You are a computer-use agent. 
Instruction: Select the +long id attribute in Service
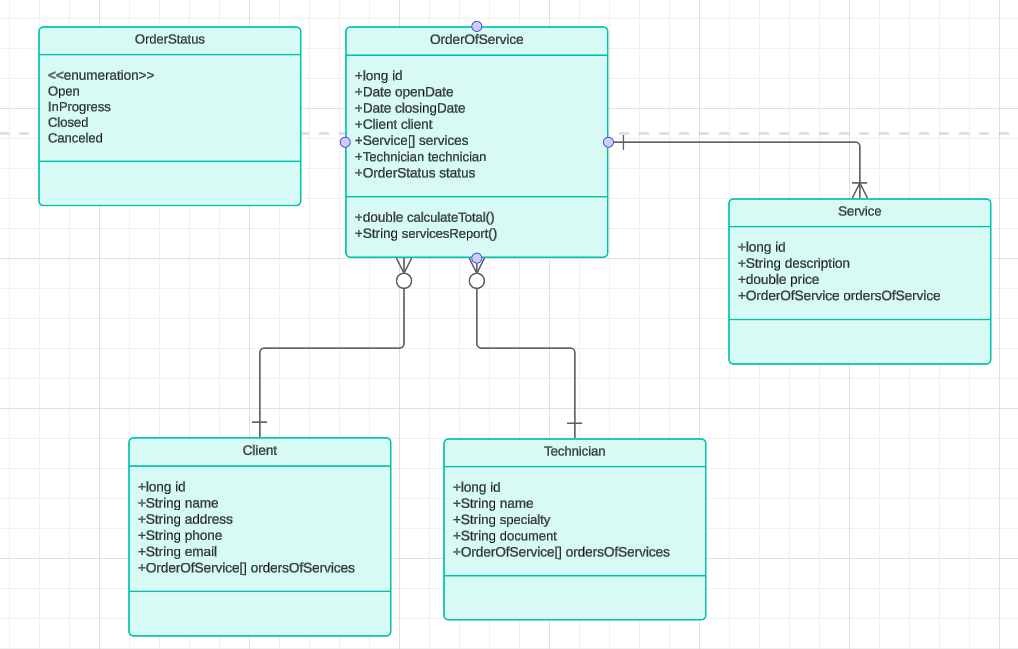tap(762, 247)
